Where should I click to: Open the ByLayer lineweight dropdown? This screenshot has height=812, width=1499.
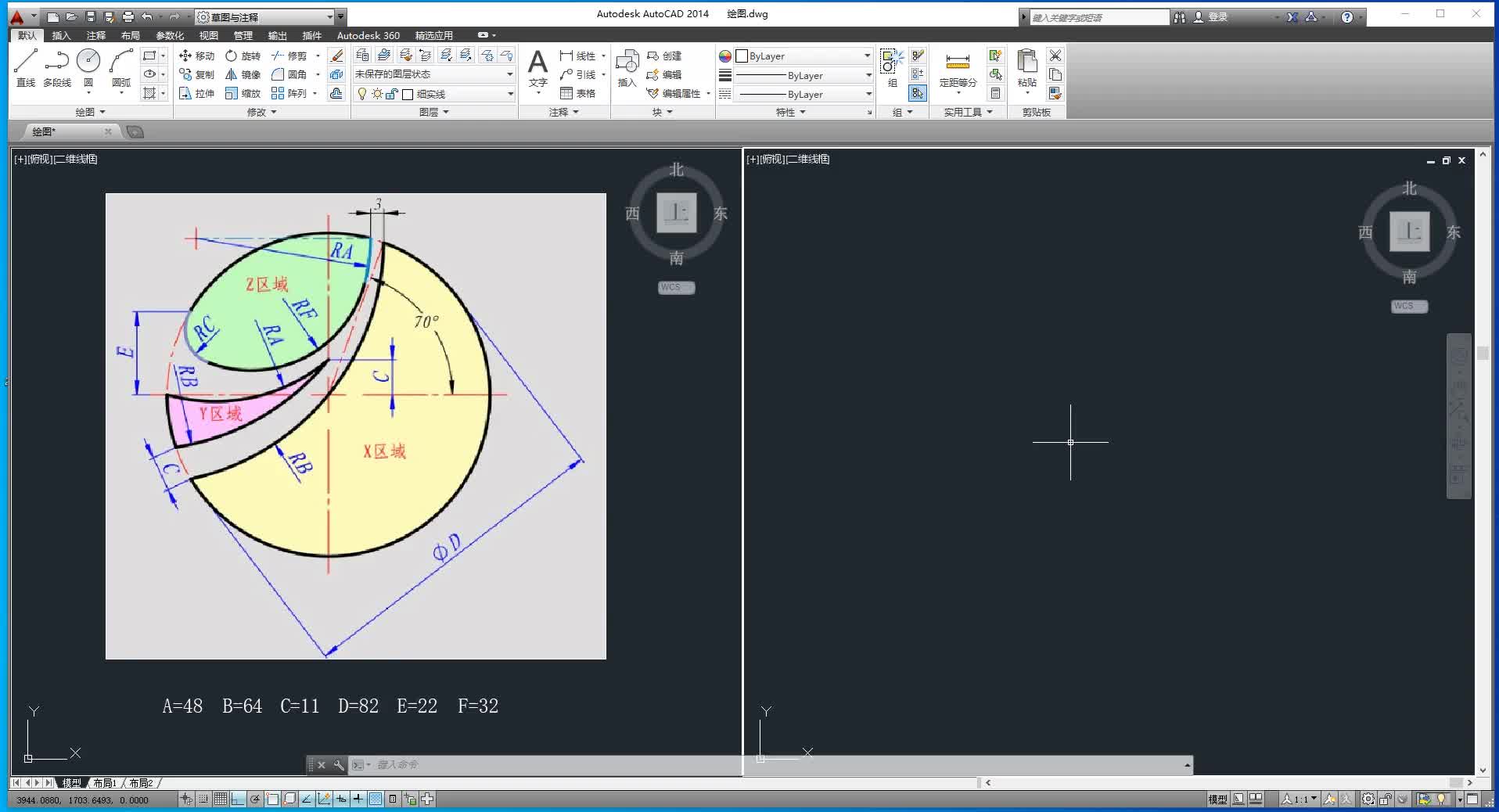tap(803, 75)
